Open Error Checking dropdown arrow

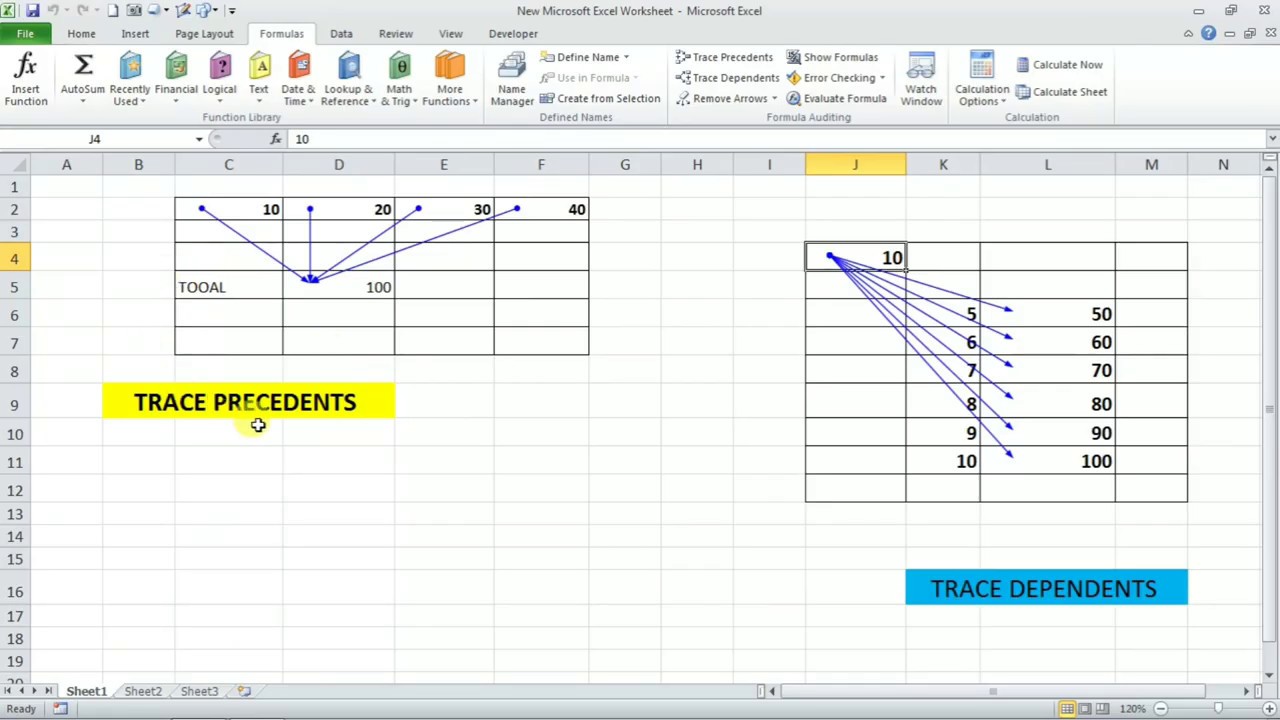(x=882, y=78)
